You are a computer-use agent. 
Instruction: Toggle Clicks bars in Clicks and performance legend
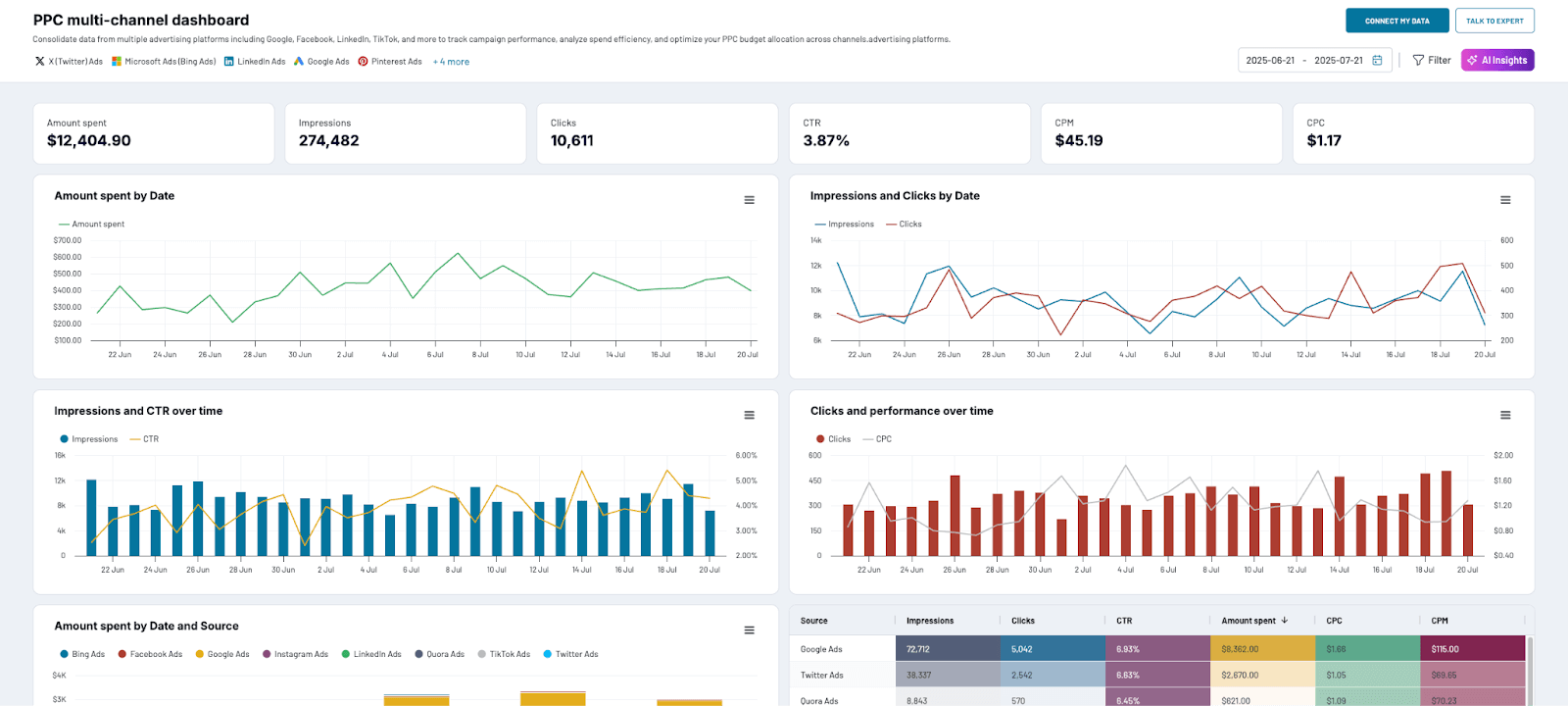click(x=834, y=439)
